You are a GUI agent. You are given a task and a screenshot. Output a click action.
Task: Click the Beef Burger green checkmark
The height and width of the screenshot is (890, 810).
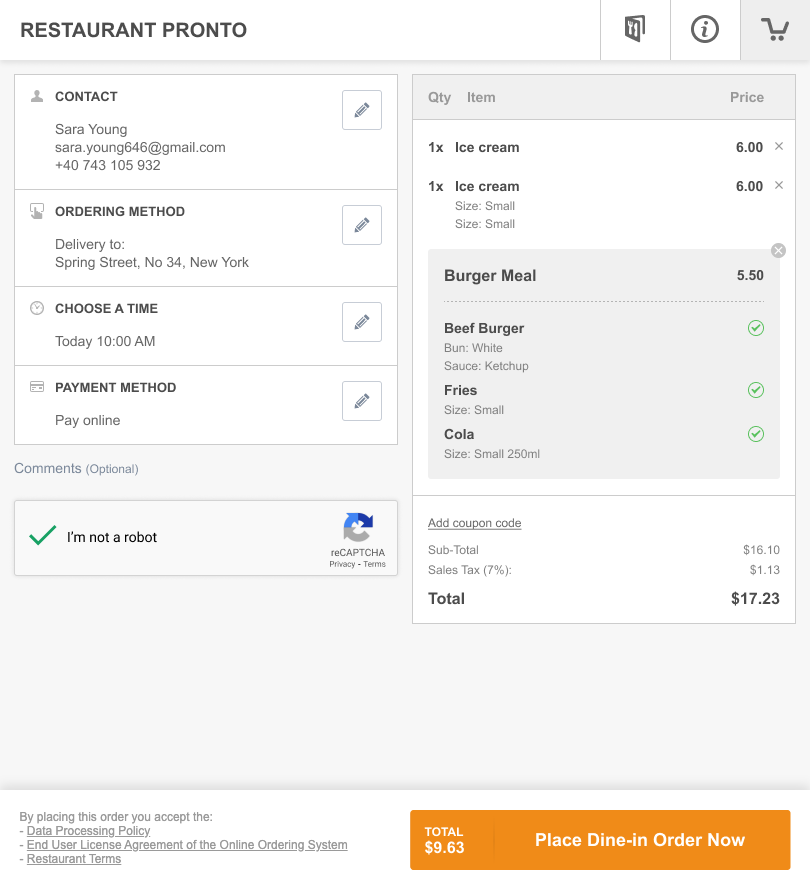coord(756,328)
